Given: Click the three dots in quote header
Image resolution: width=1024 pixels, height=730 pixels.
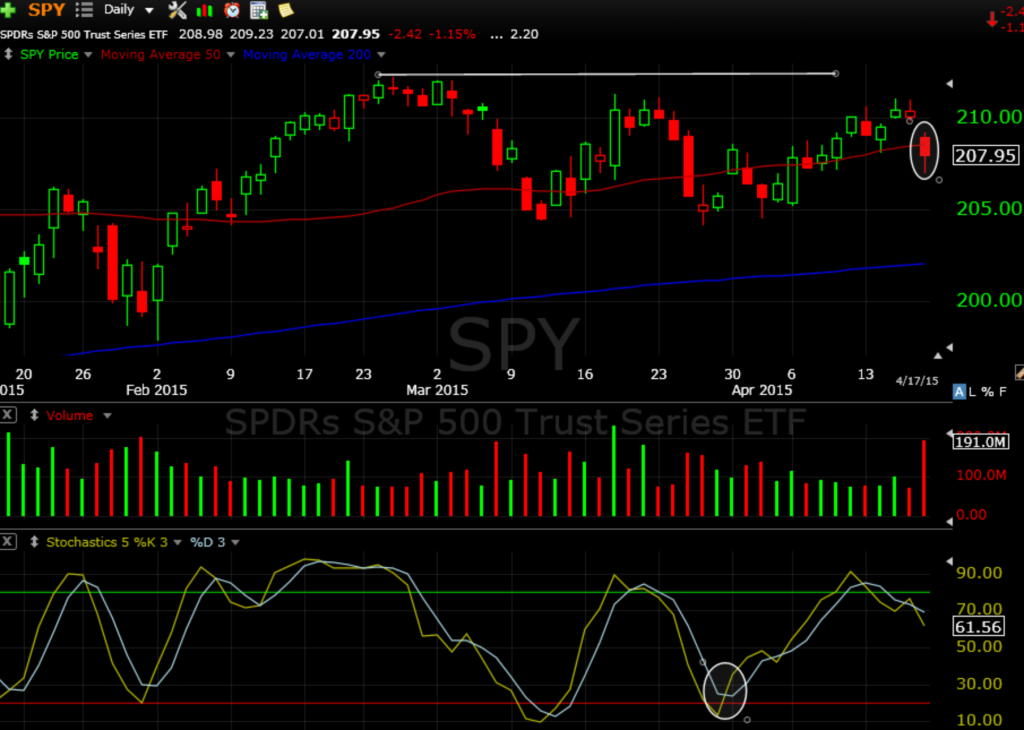Looking at the screenshot, I should 496,36.
